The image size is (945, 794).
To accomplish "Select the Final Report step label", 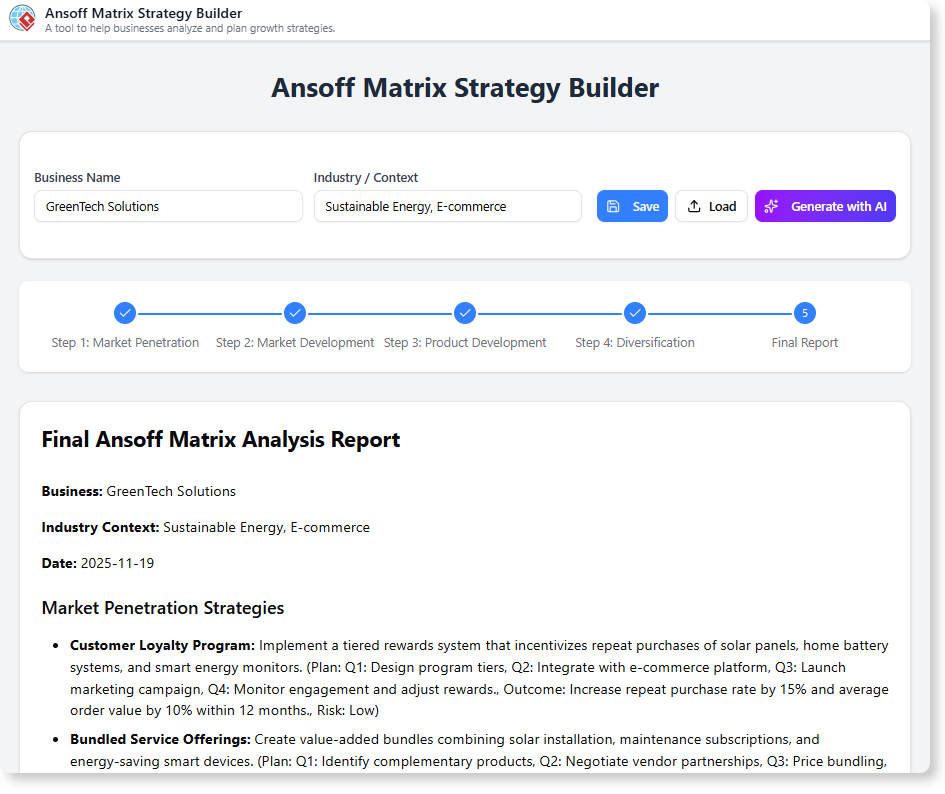I will tap(804, 342).
